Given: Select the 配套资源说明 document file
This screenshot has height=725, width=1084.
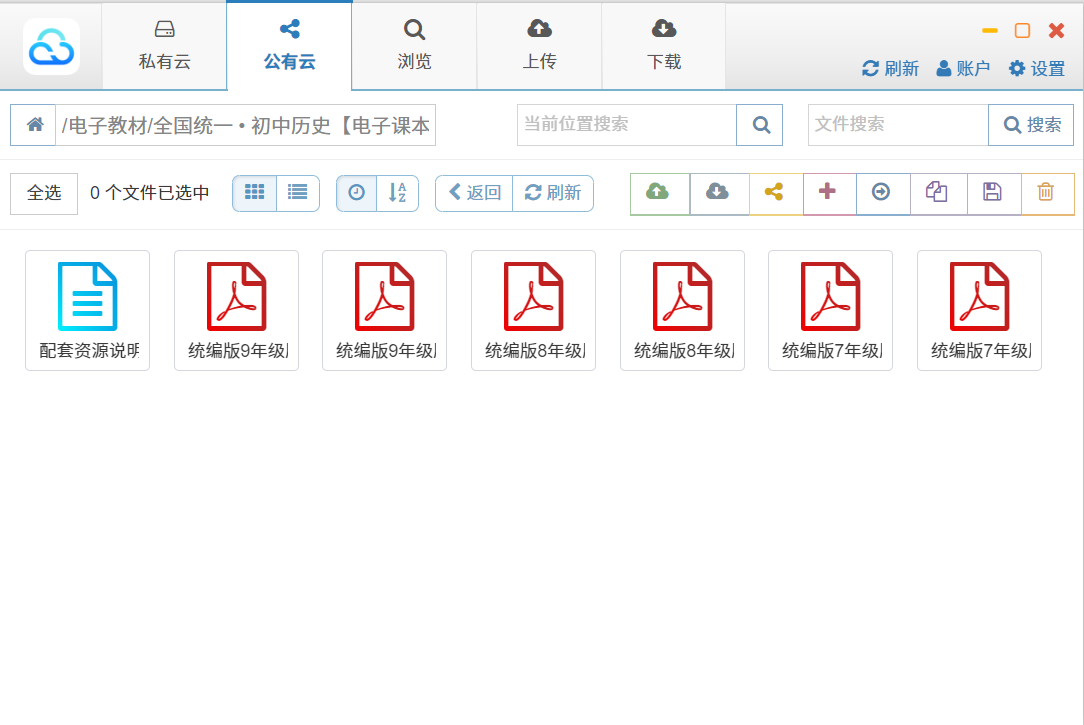Looking at the screenshot, I should (87, 310).
